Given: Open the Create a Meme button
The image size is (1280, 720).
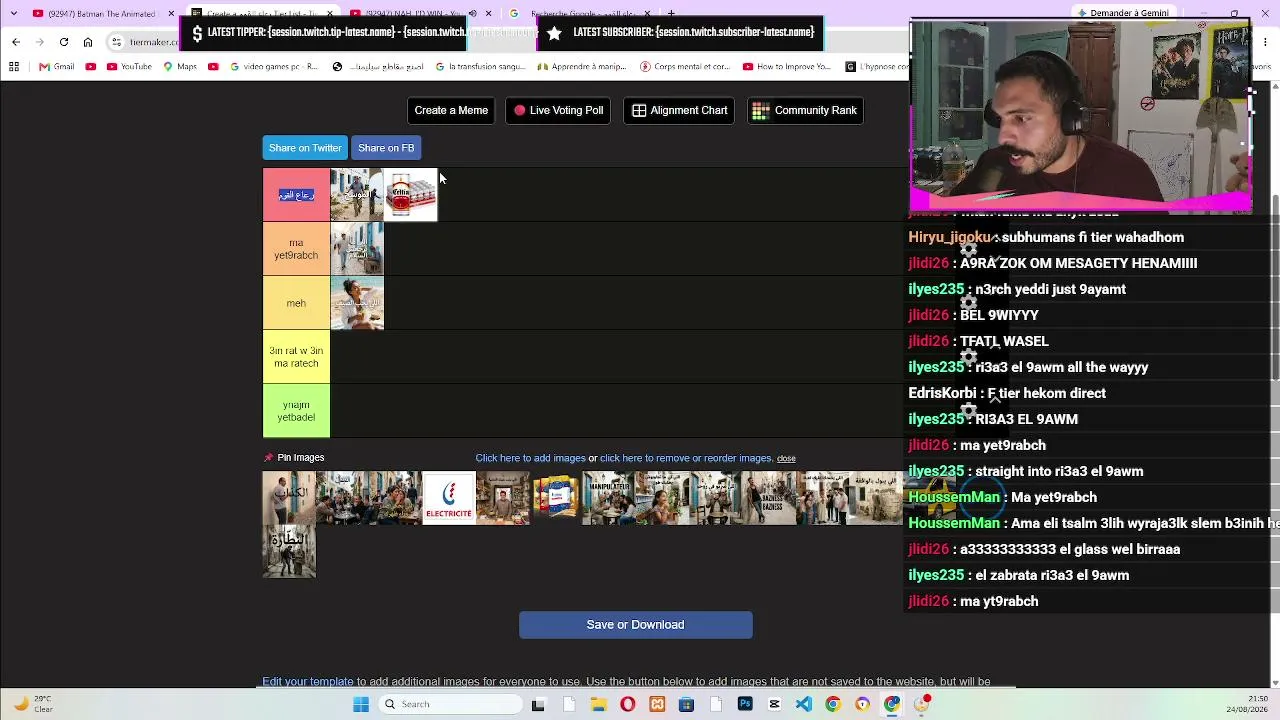Looking at the screenshot, I should point(451,110).
